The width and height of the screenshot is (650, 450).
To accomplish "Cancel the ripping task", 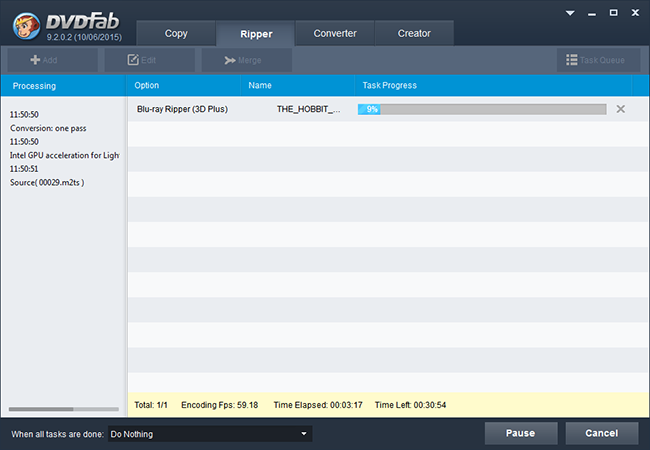I will [x=601, y=433].
